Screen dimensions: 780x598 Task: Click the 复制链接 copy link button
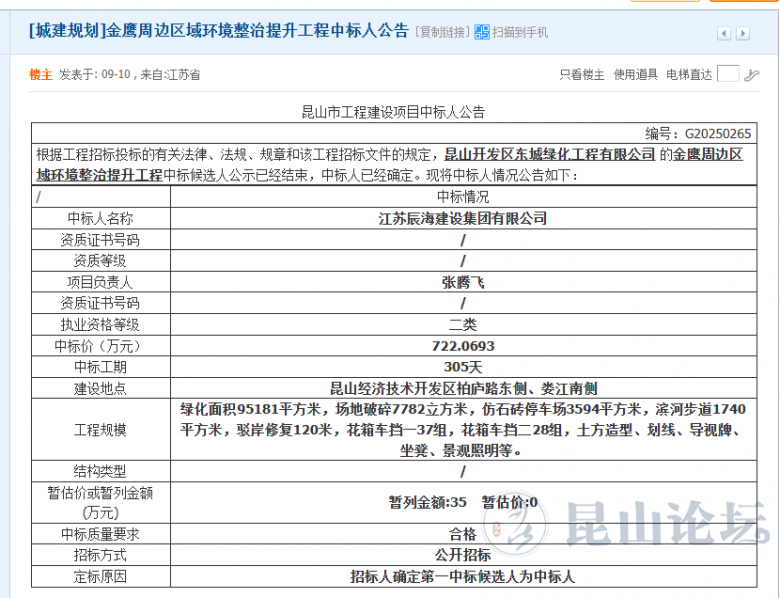(440, 33)
